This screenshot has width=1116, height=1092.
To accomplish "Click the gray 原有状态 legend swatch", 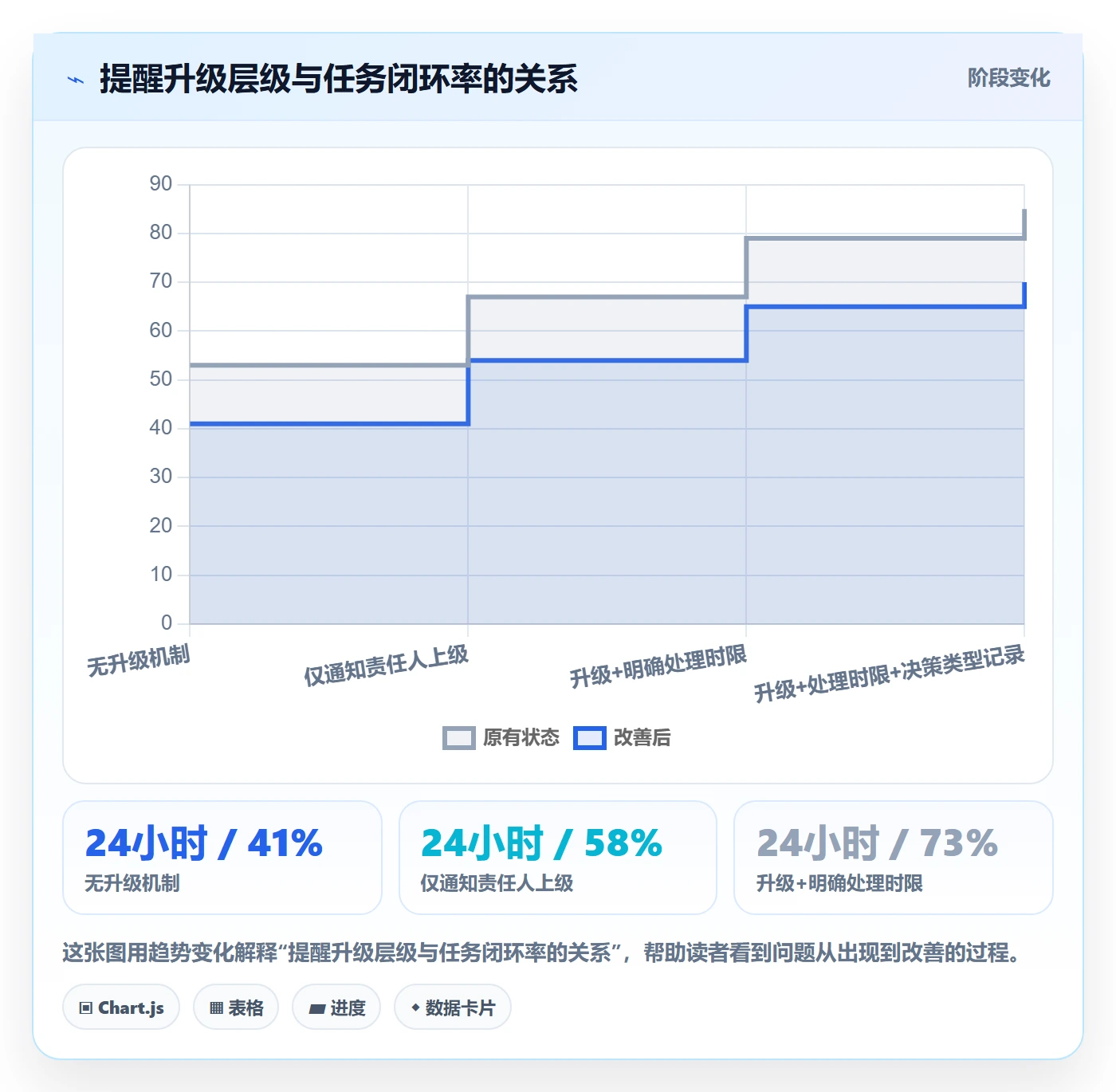I will pyautogui.click(x=459, y=738).
